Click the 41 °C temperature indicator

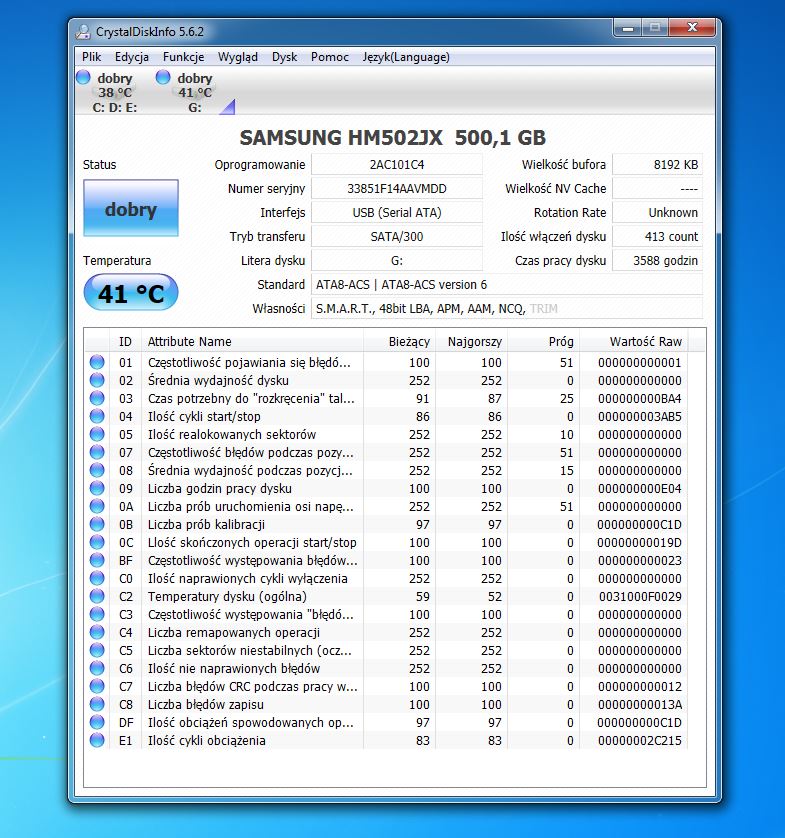coord(131,292)
